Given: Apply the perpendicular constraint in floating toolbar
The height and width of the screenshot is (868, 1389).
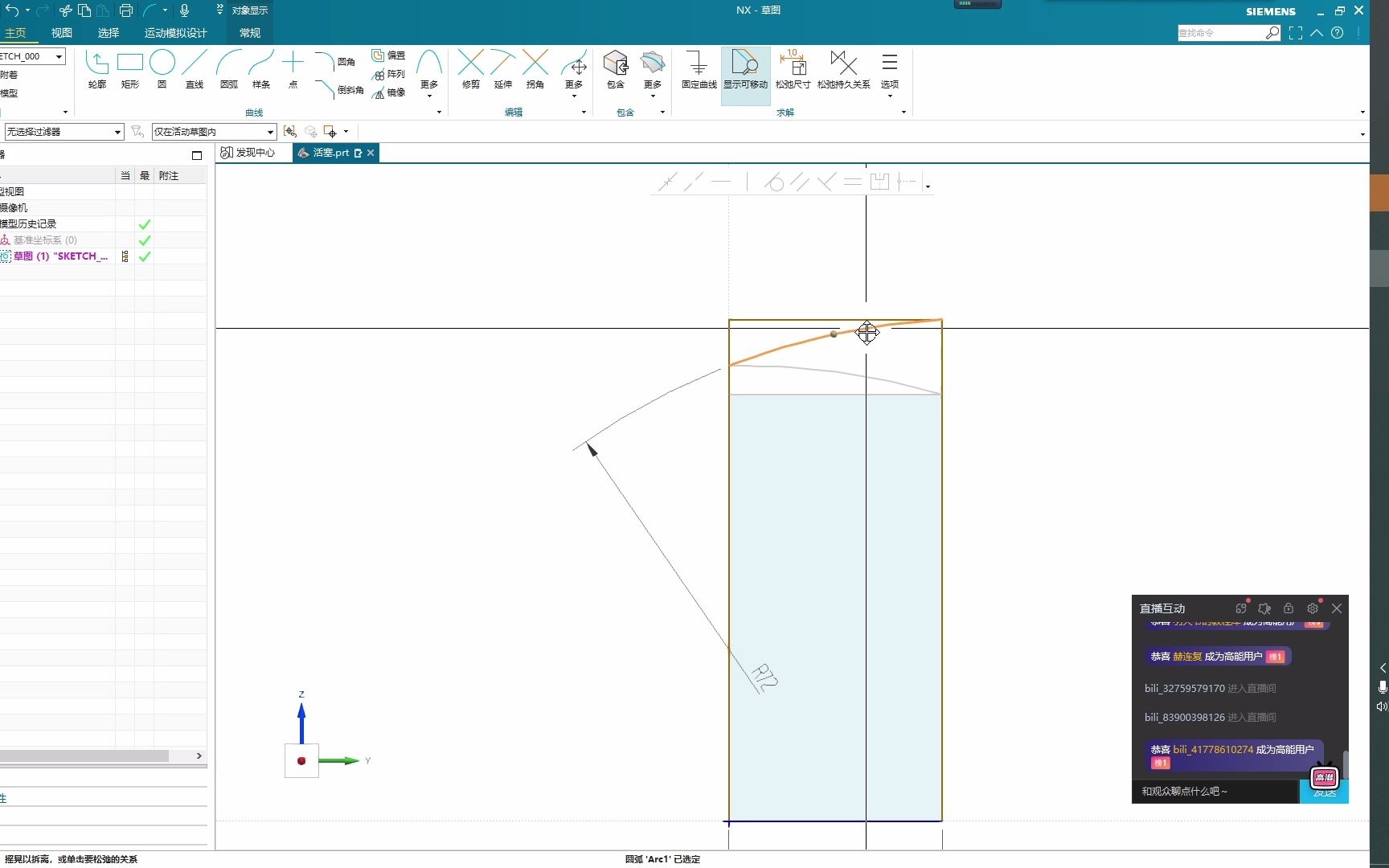Looking at the screenshot, I should 826,182.
